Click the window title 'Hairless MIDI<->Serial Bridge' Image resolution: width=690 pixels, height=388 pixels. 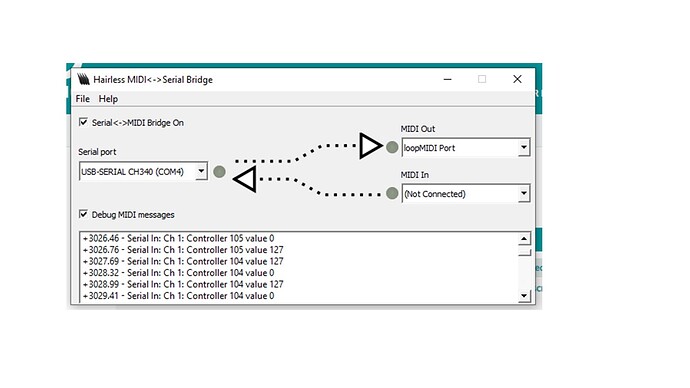[153, 80]
